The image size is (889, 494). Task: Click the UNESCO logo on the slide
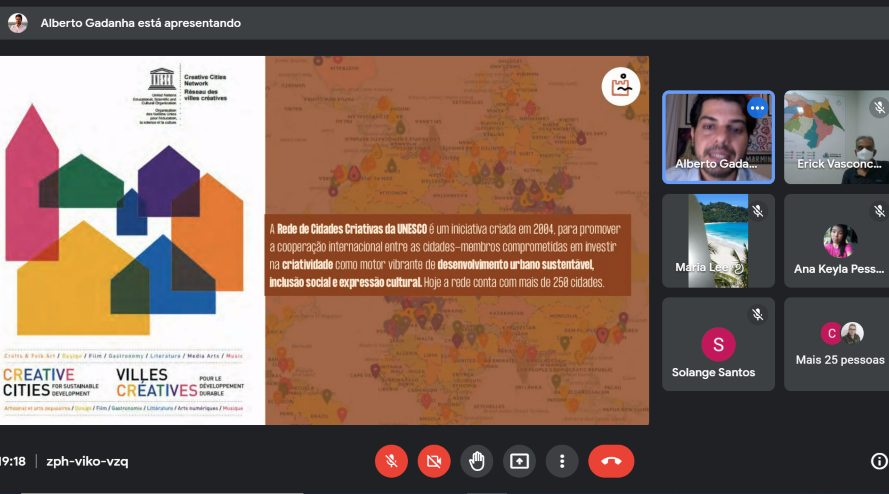tap(163, 77)
